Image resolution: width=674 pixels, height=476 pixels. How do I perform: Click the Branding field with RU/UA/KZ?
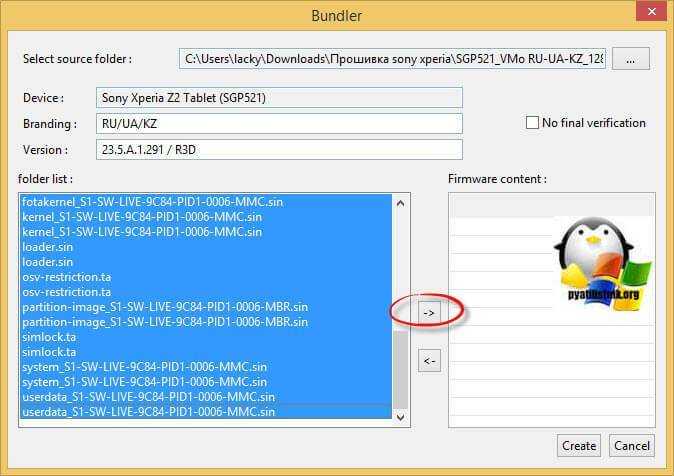pyautogui.click(x=279, y=124)
